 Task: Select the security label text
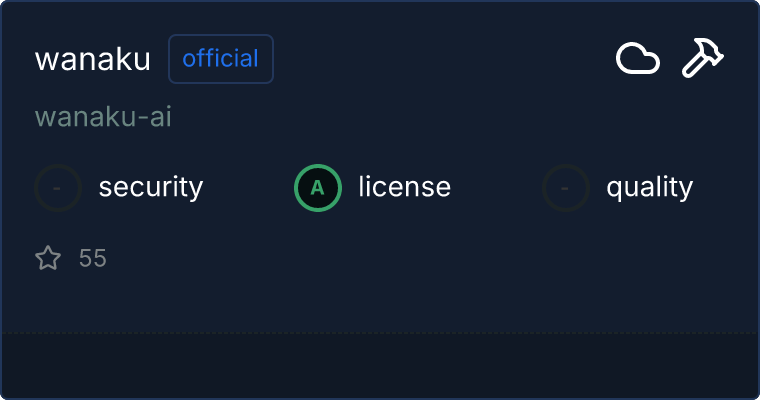click(x=151, y=188)
